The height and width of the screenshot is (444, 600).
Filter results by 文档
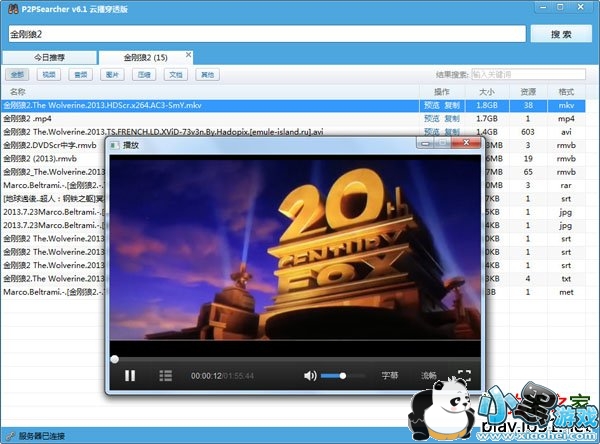[176, 74]
